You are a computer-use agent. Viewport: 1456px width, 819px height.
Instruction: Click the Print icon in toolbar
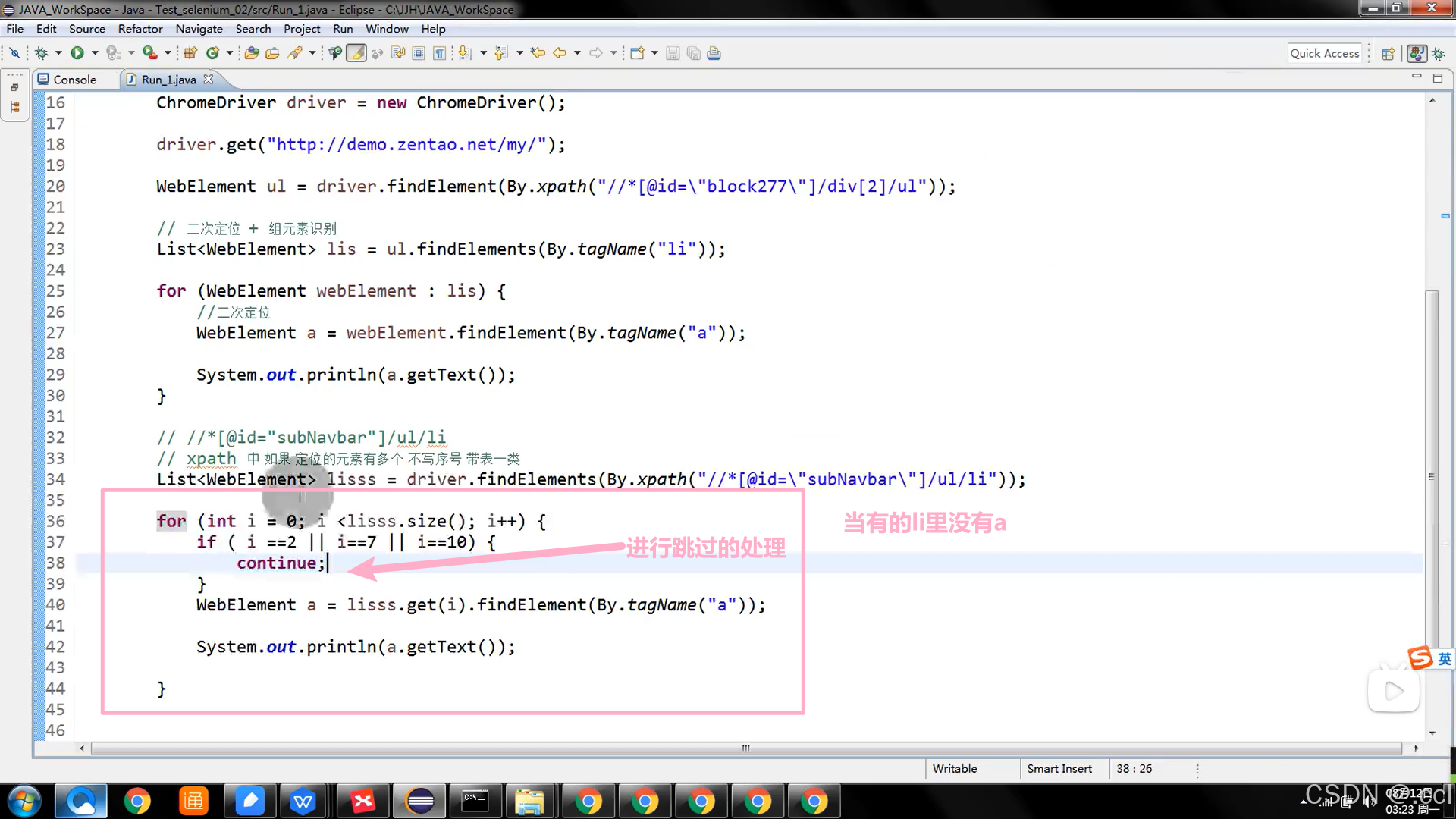tap(714, 52)
